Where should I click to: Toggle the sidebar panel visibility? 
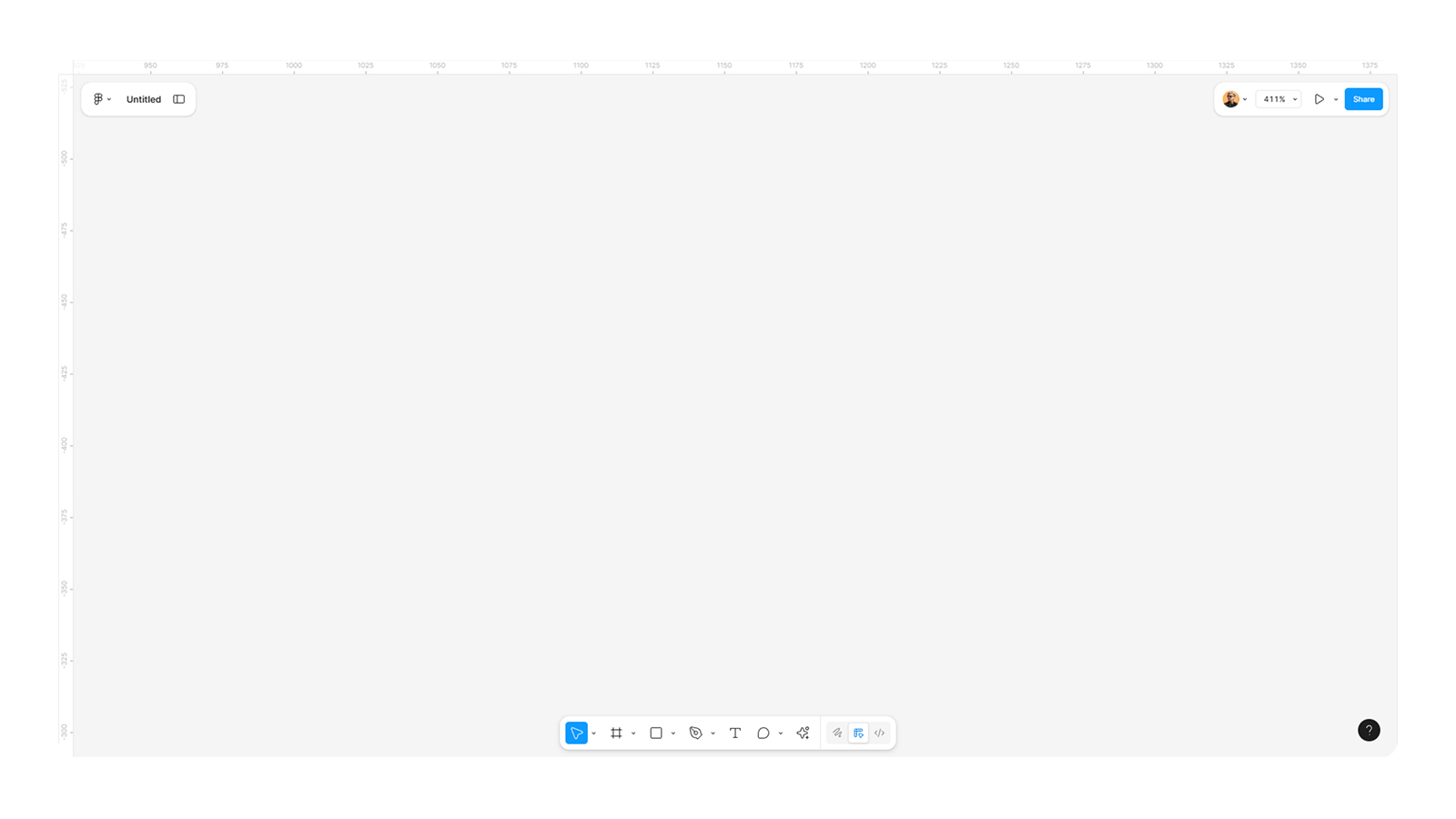click(179, 99)
